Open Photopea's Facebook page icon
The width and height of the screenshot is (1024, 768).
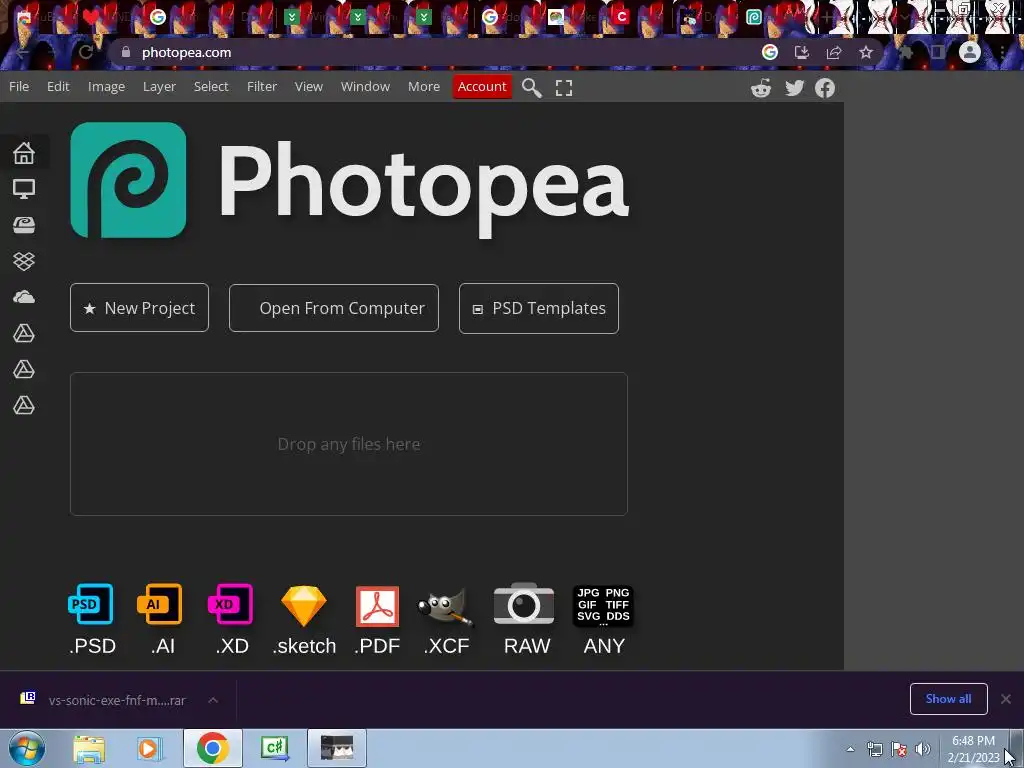click(x=825, y=88)
